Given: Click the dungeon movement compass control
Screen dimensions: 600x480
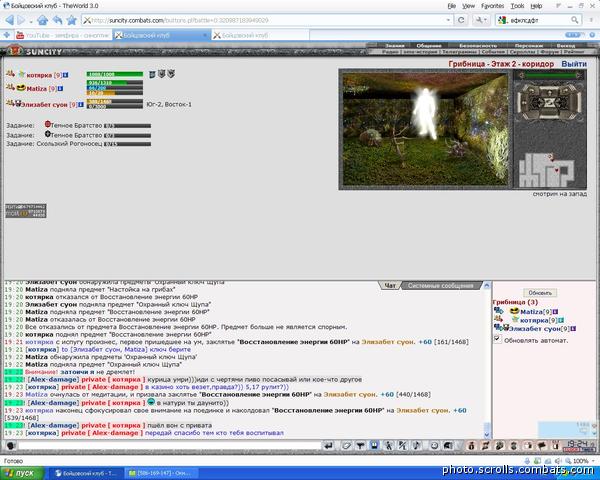Looking at the screenshot, I should click(549, 101).
